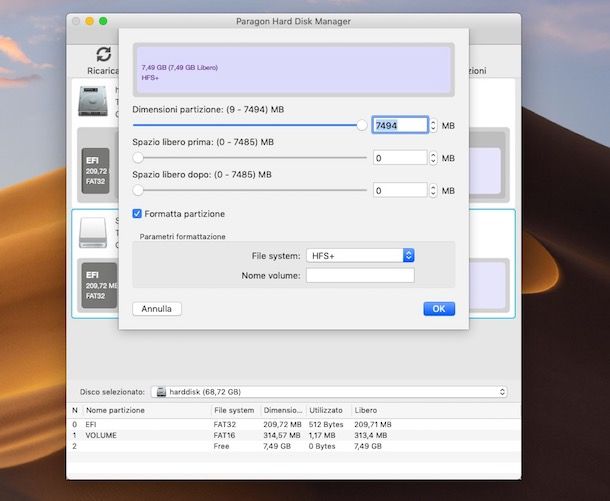
Task: Click the Dimensioni partizione value field 7494
Action: click(x=400, y=125)
